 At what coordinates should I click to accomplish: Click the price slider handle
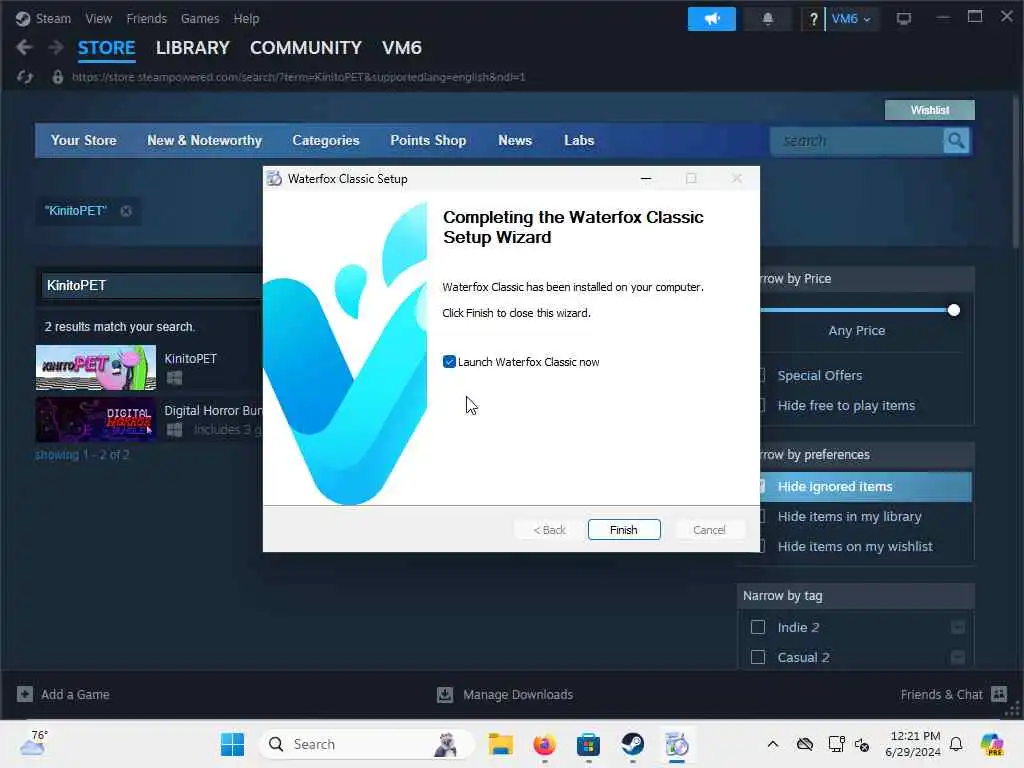coord(953,310)
